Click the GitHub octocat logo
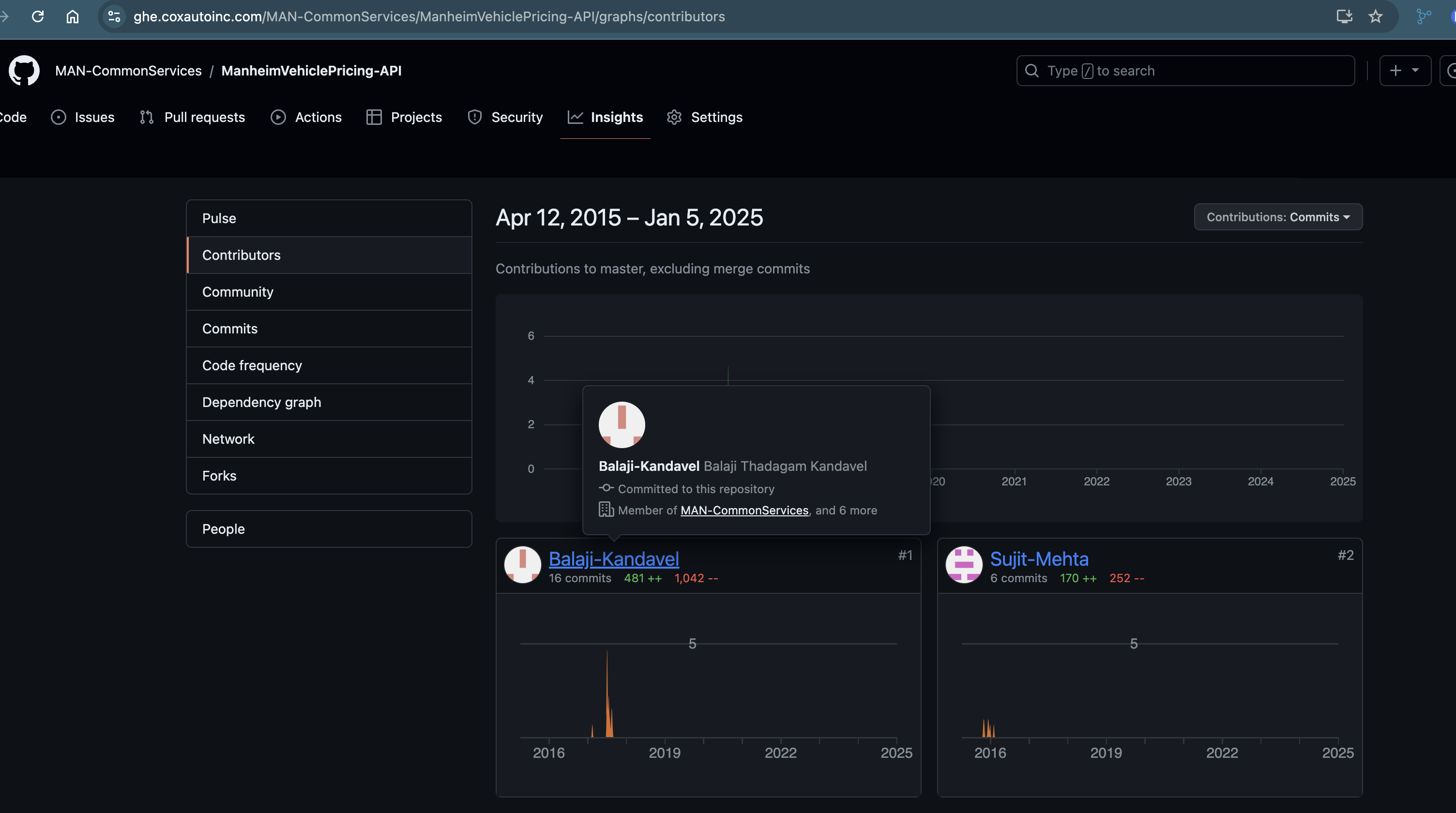The width and height of the screenshot is (1456, 813). (x=24, y=71)
